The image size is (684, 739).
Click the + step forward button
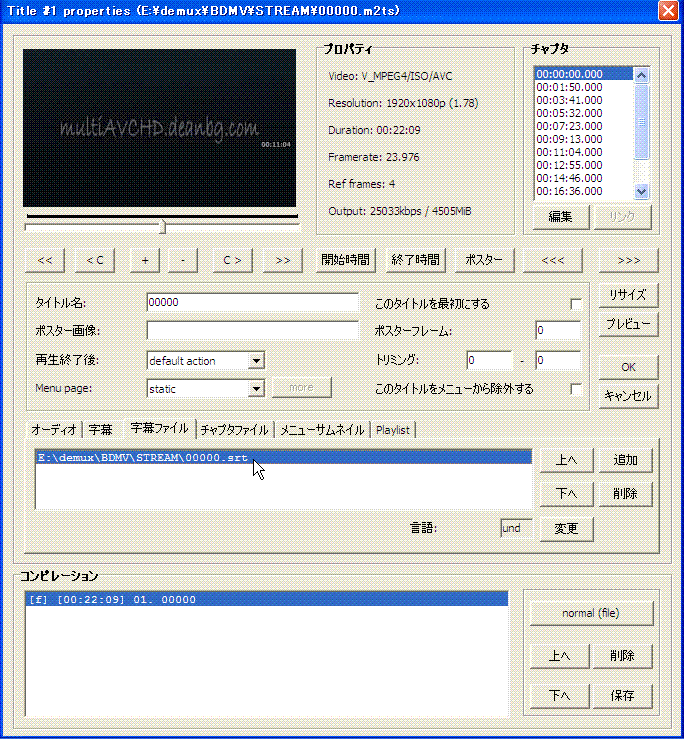coord(145,260)
